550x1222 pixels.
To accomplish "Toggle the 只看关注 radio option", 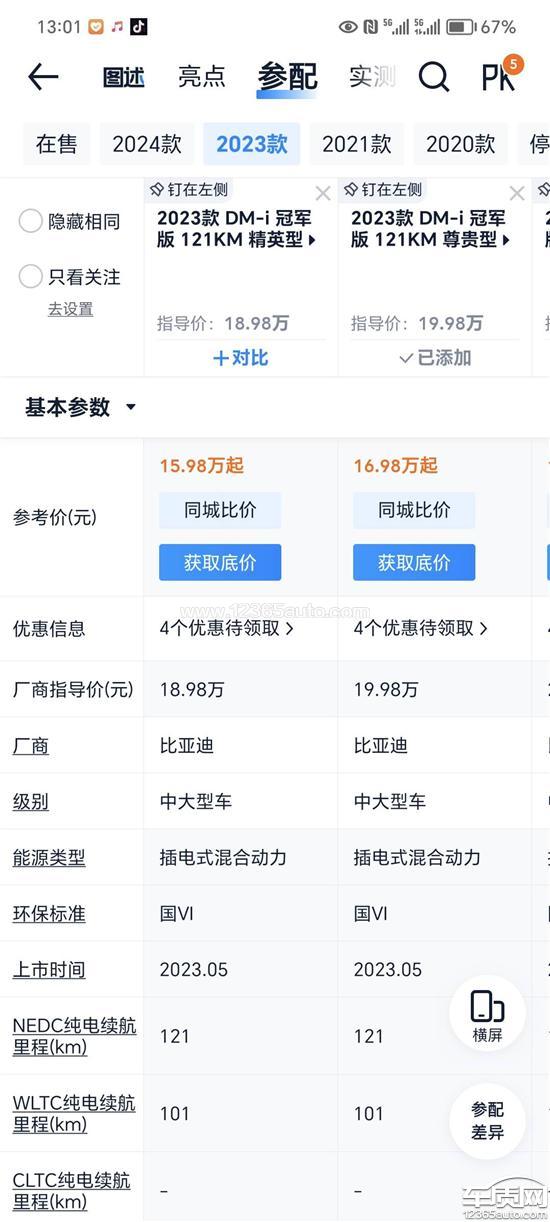I will [69, 277].
